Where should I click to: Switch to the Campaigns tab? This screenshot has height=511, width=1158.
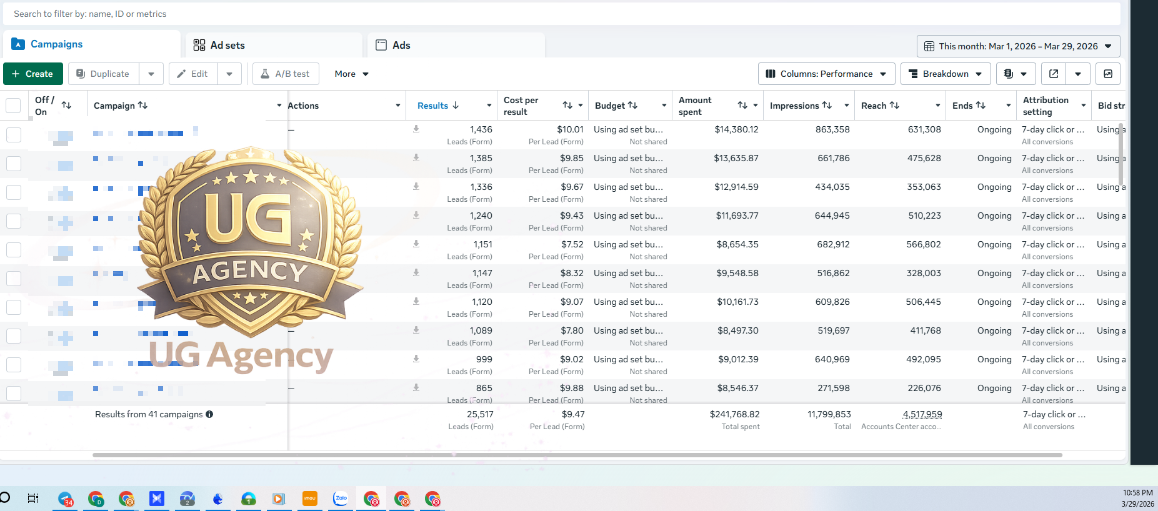point(92,44)
